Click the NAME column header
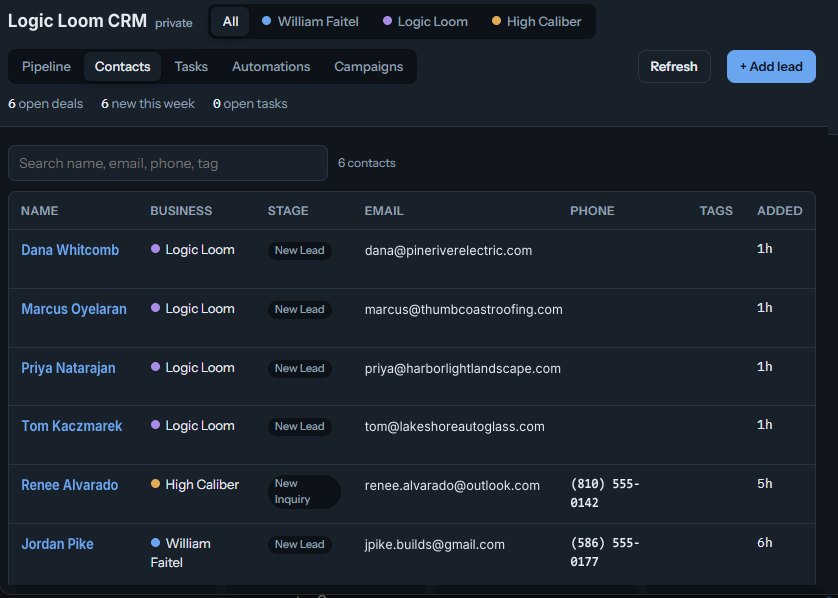 [x=40, y=211]
